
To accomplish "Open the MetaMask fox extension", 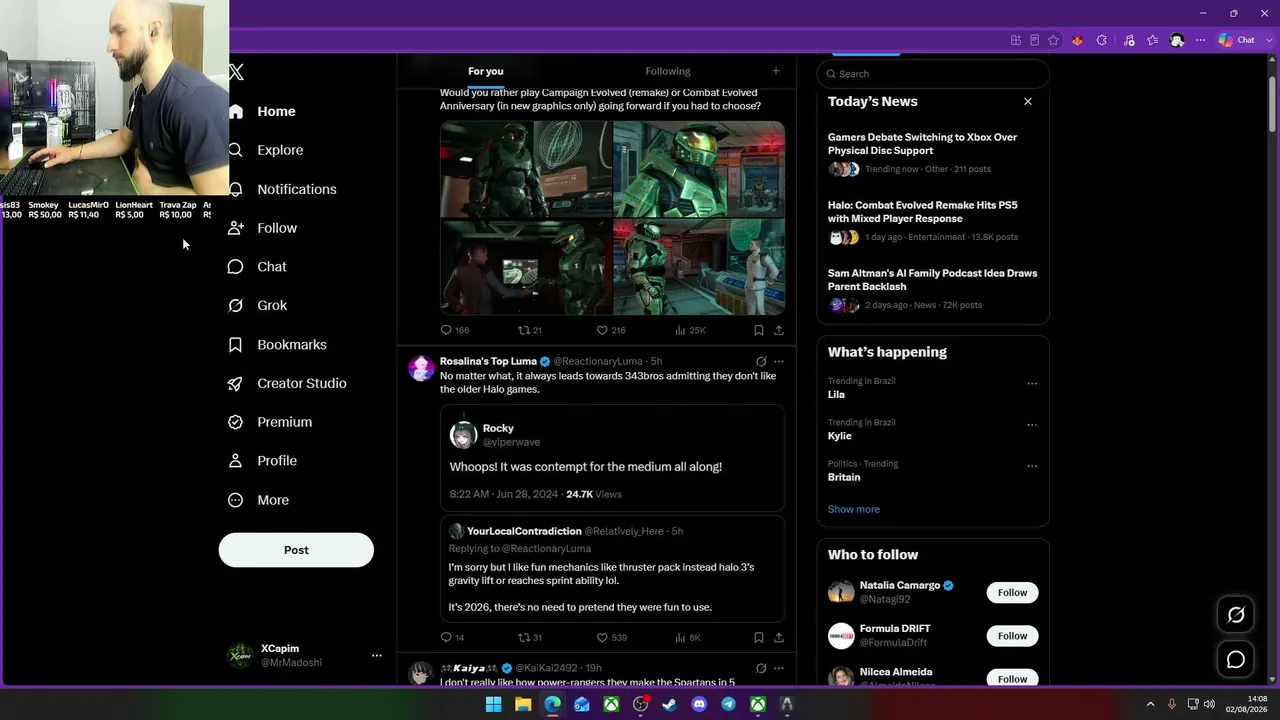I will (1077, 40).
